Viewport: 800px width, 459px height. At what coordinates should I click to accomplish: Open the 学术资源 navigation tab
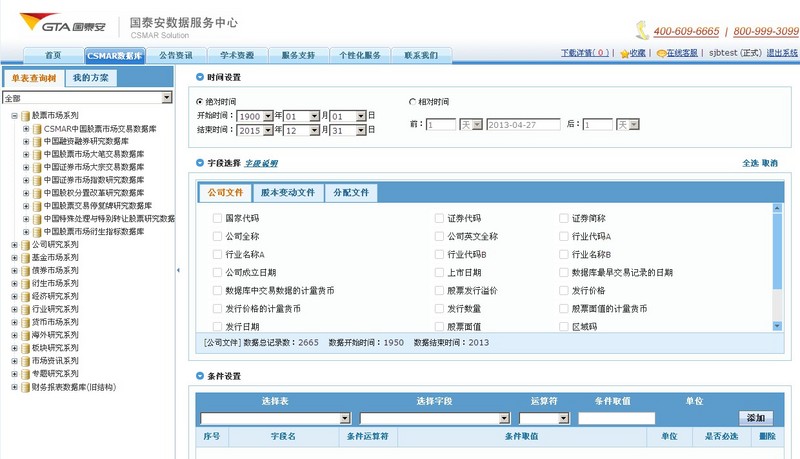coord(237,55)
